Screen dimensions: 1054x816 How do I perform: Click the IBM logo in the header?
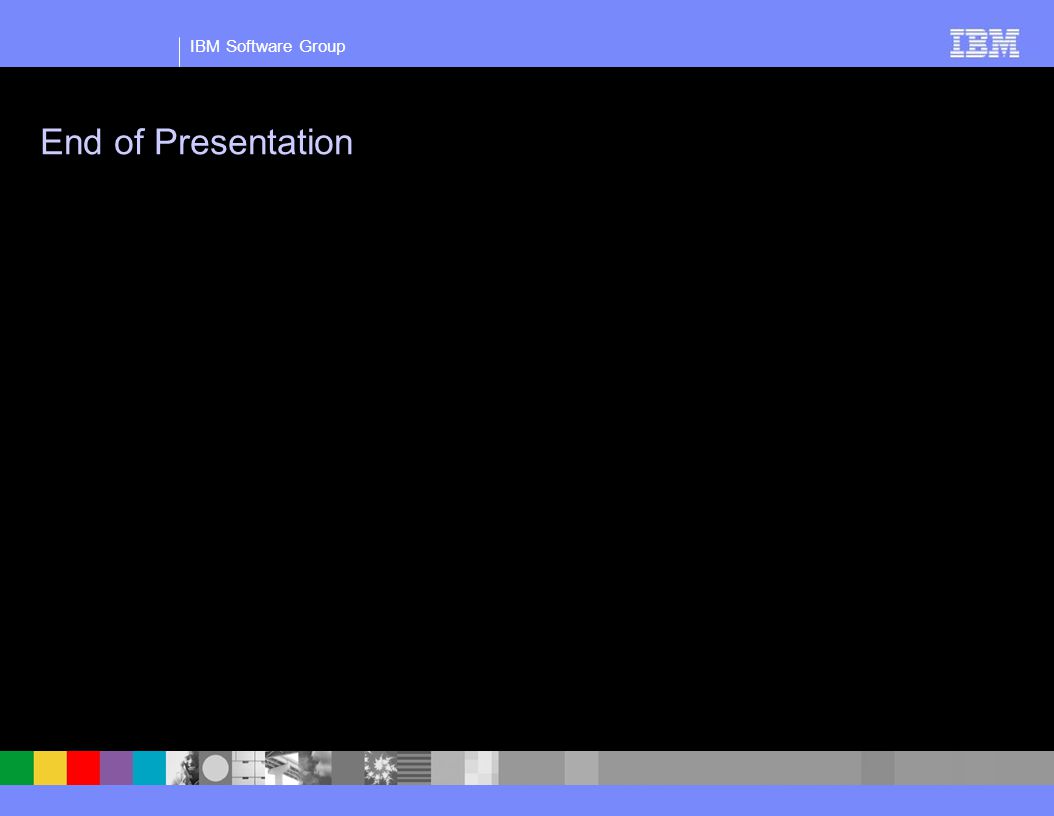(984, 43)
